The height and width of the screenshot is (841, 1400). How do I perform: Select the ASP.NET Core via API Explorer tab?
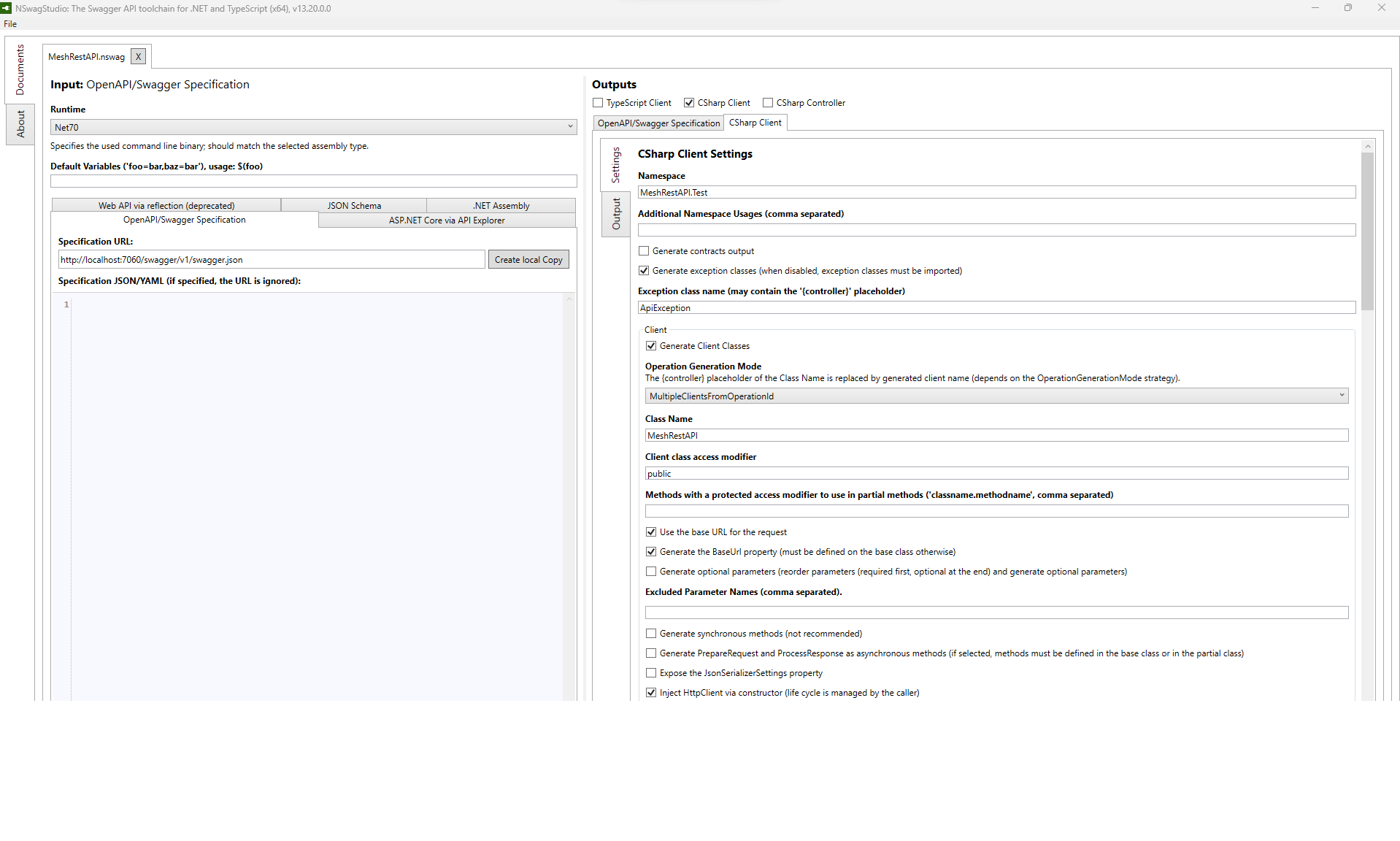tap(447, 220)
